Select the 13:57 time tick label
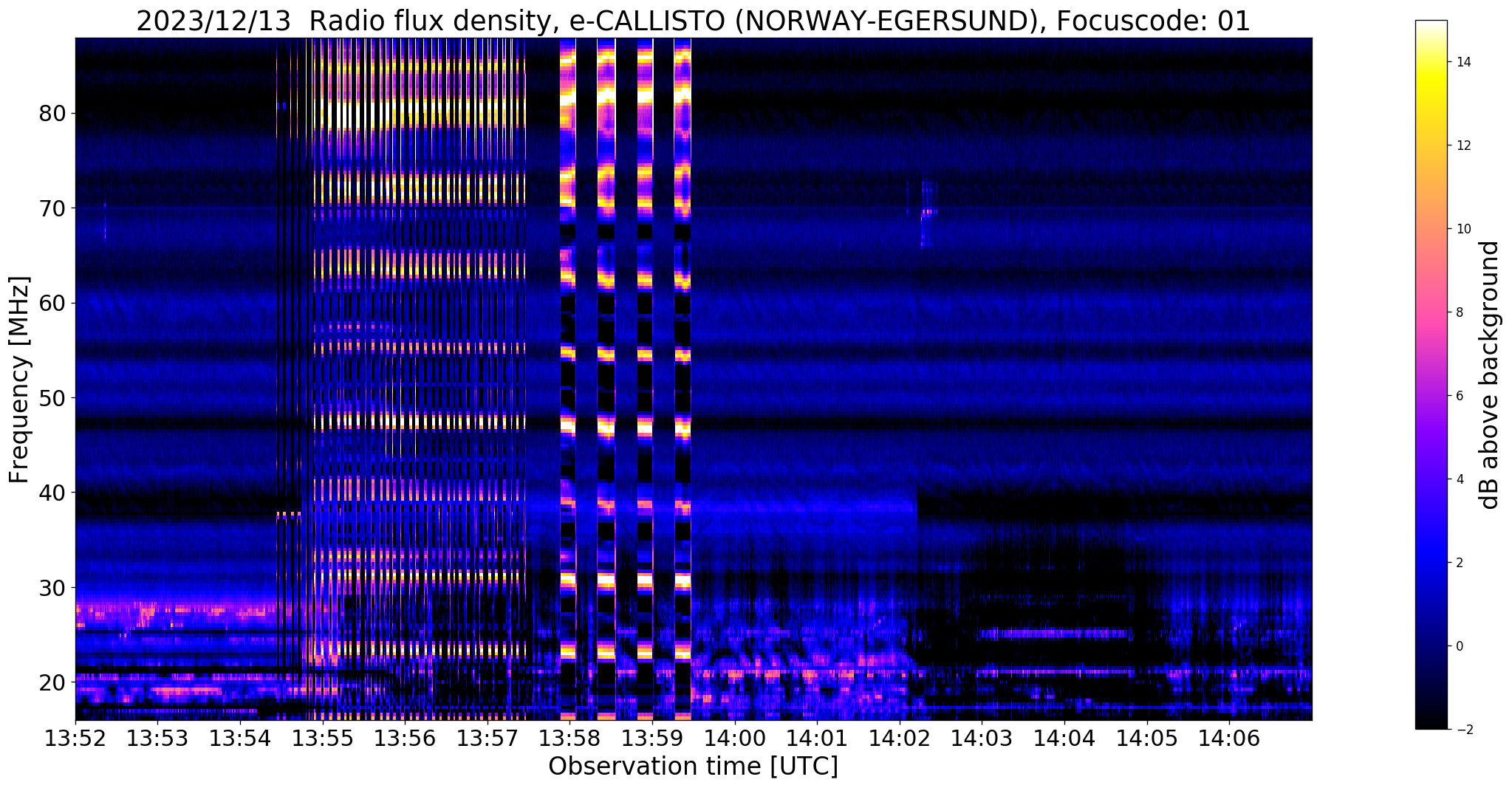Viewport: 1512px width, 788px height. tap(488, 739)
